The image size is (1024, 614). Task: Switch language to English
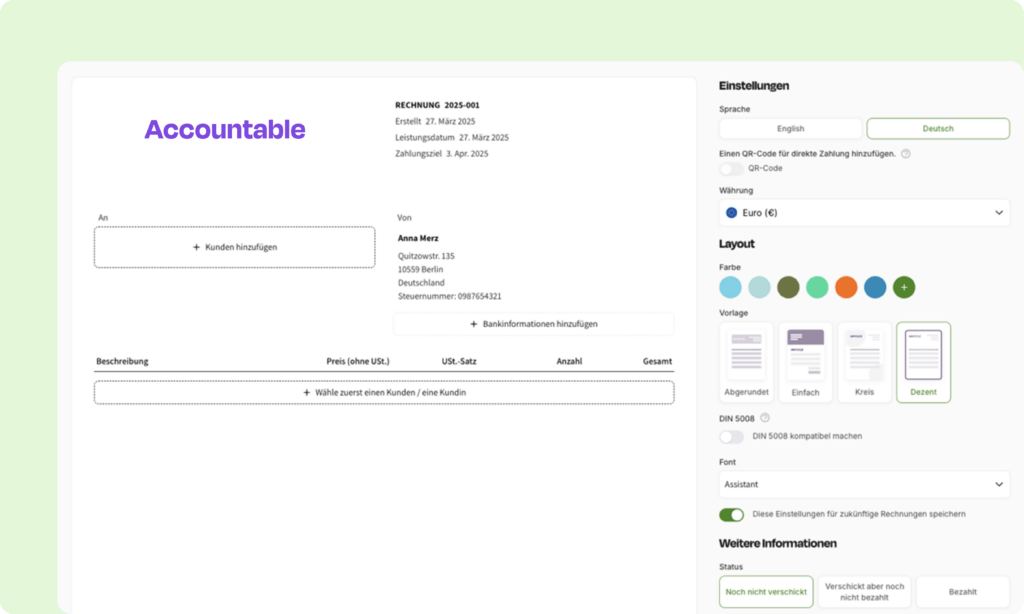(790, 129)
